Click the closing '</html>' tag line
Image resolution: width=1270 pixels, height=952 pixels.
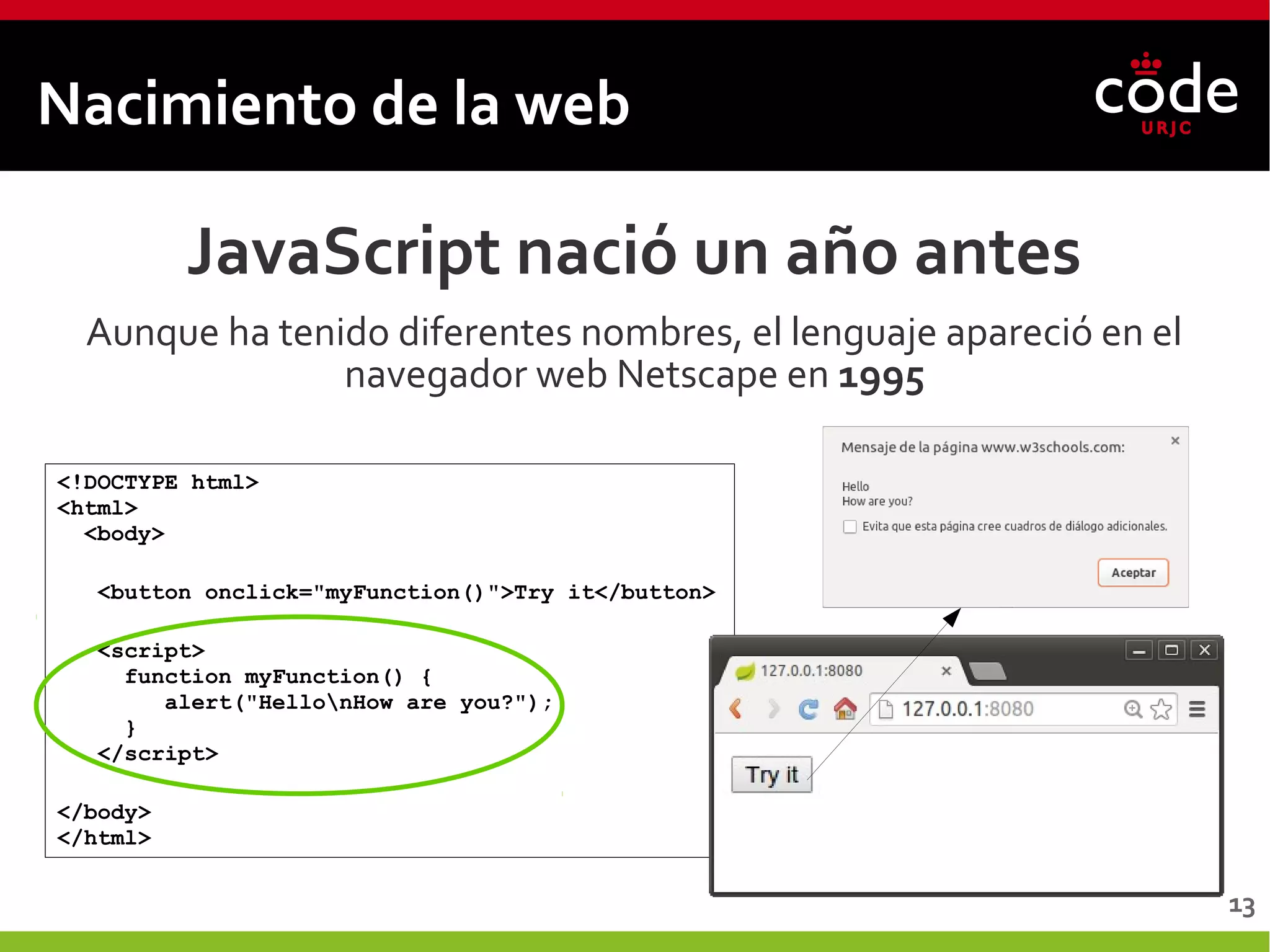(x=104, y=838)
